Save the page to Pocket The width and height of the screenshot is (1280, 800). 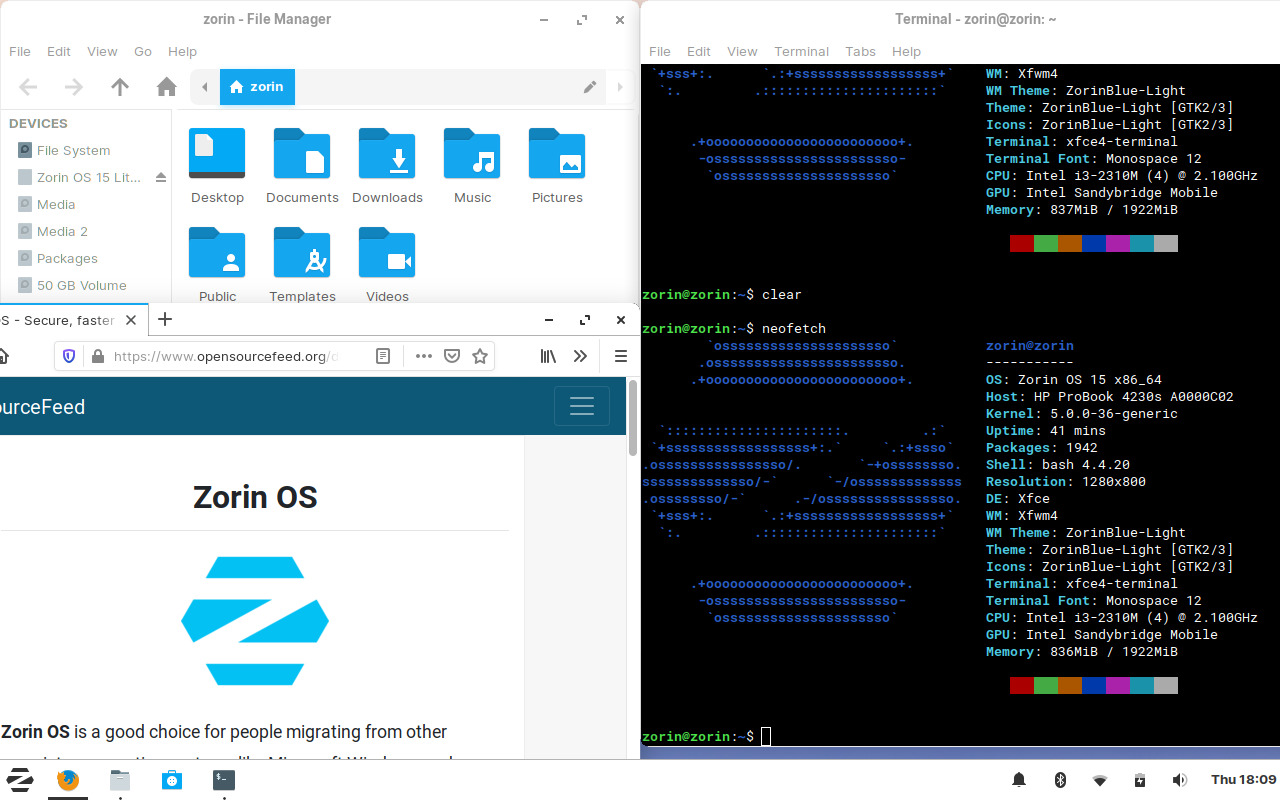pos(452,355)
